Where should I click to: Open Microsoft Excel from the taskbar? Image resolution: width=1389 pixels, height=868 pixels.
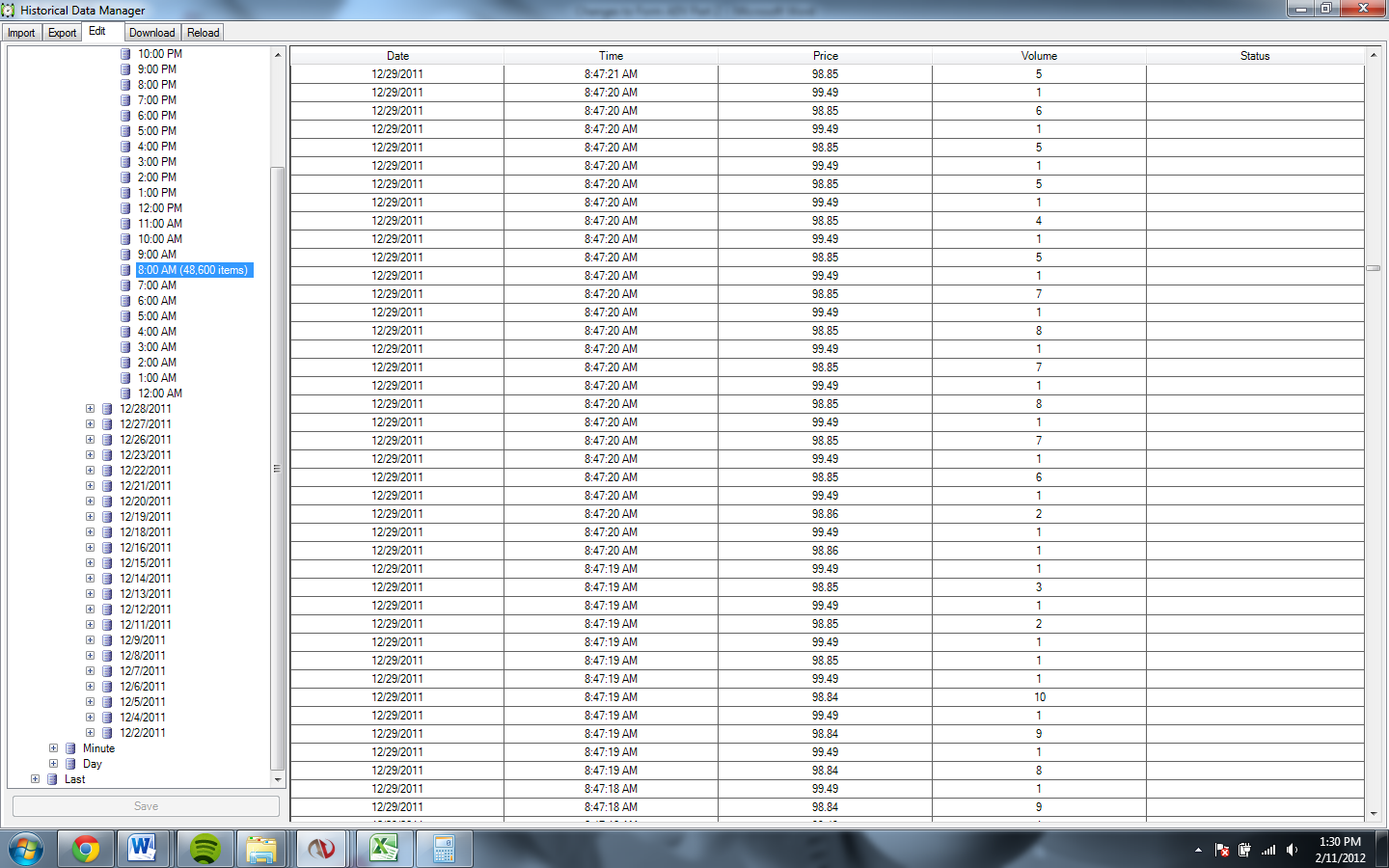tap(384, 850)
